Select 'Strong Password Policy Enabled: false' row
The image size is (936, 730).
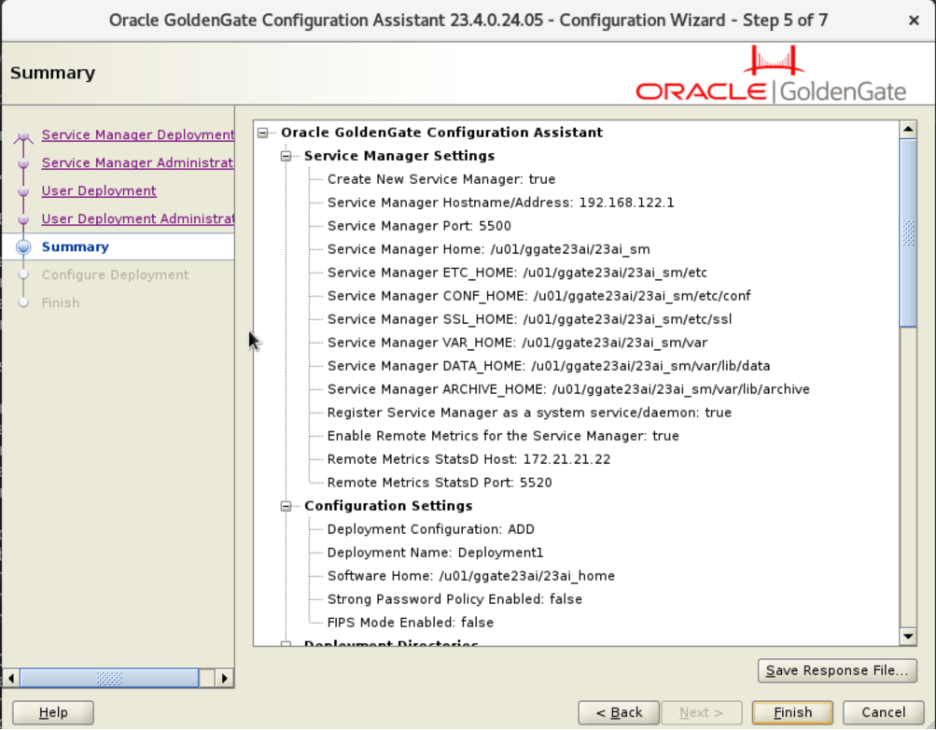(x=455, y=599)
